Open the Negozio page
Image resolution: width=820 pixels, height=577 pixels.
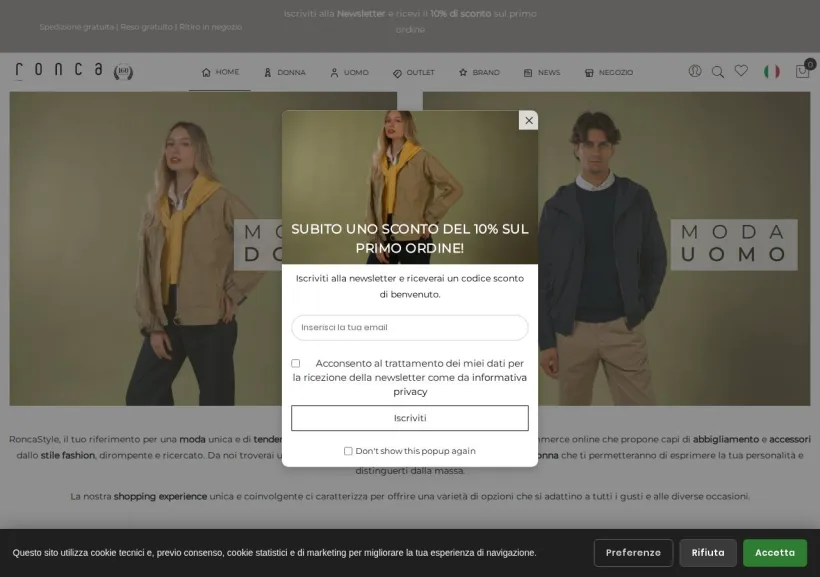[x=609, y=73]
